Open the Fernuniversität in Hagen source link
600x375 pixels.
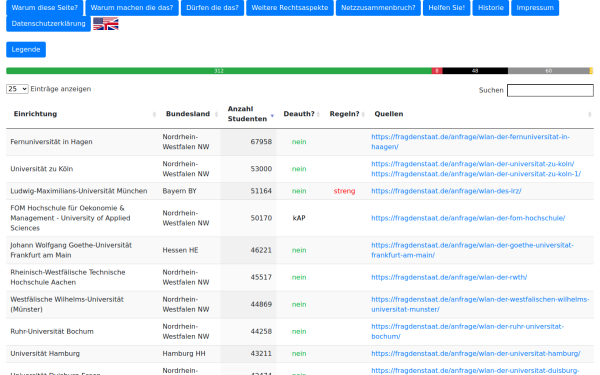(470, 142)
